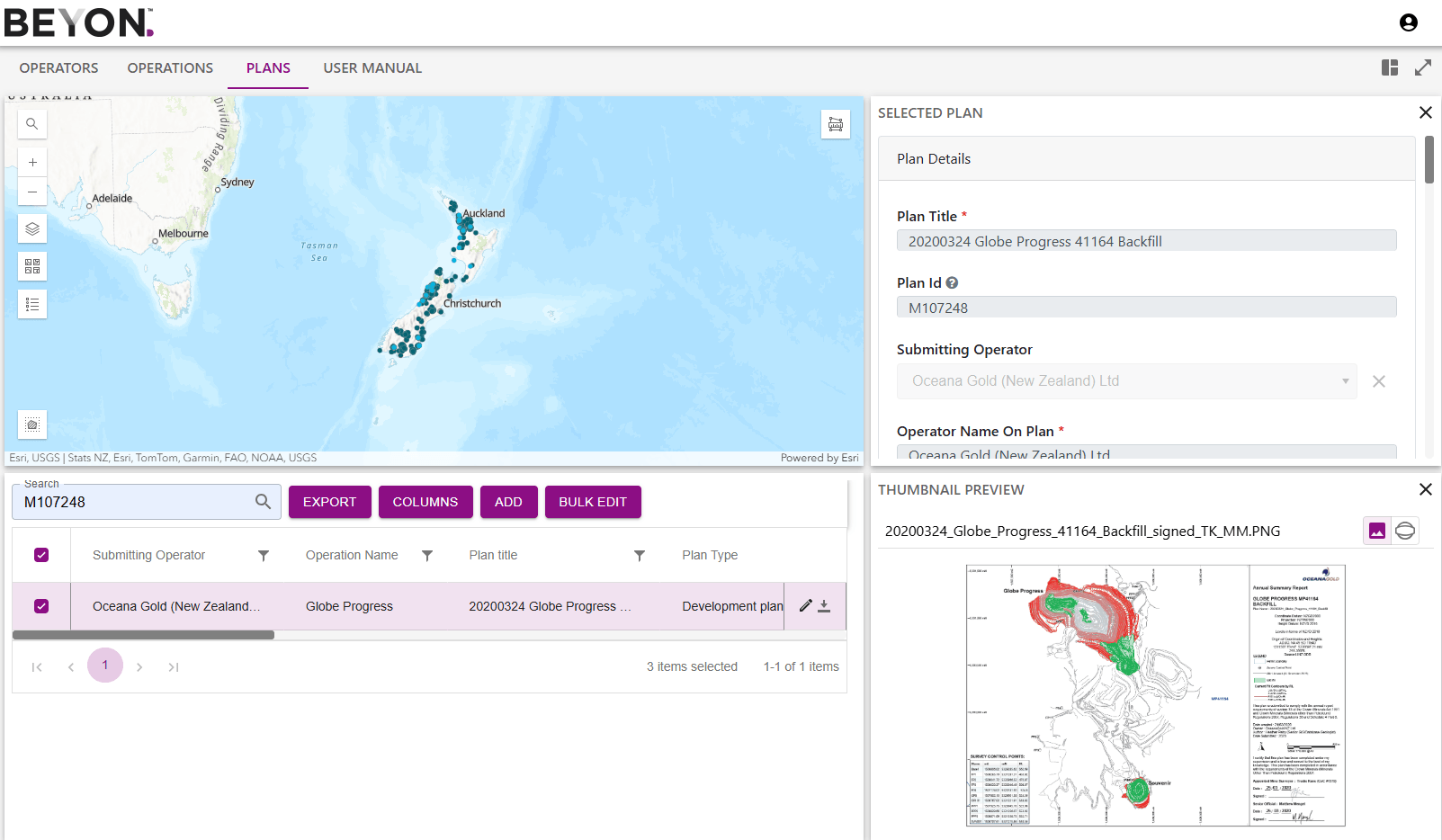Edit the Globe Progress plan row
1442x840 pixels.
[x=805, y=605]
